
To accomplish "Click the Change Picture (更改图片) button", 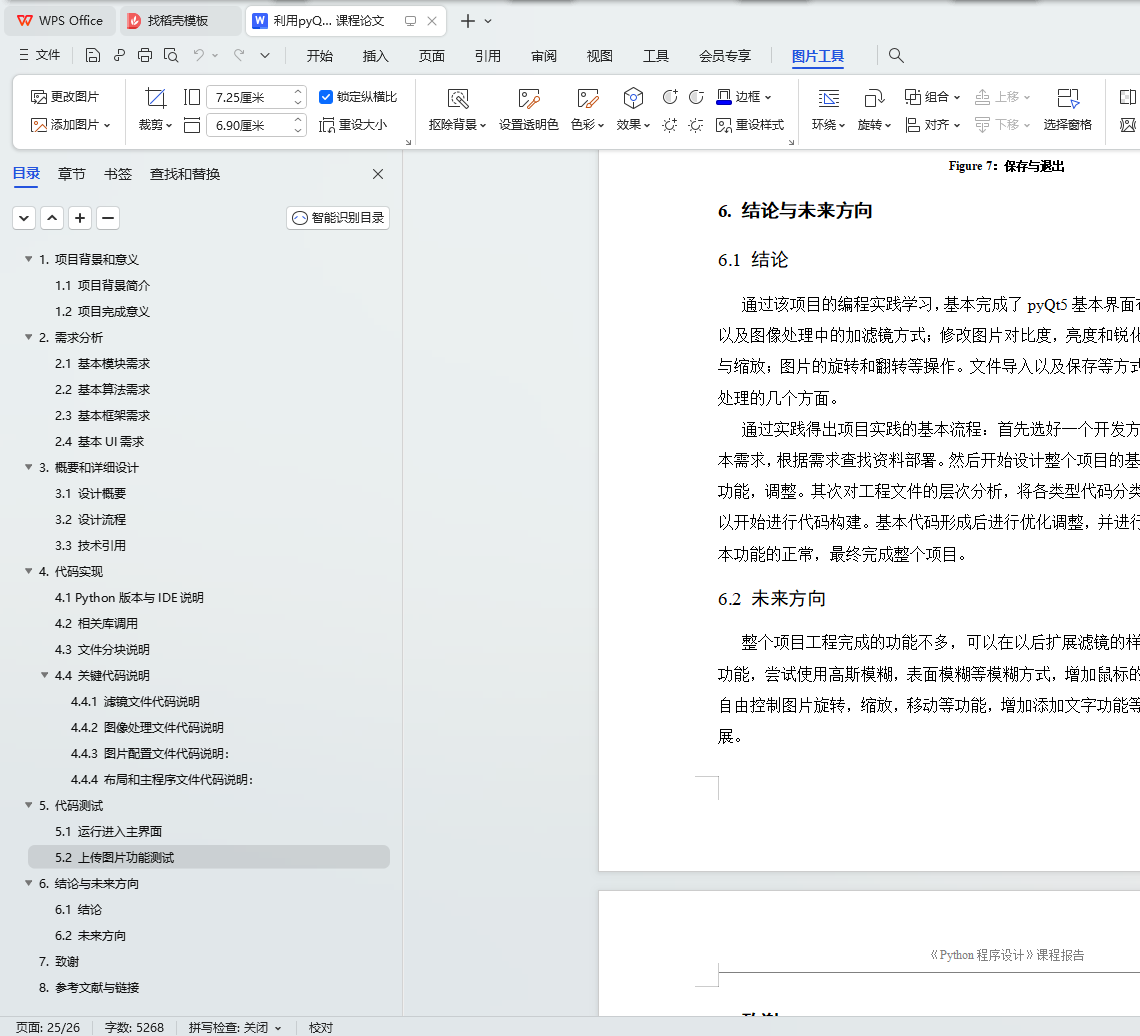I will (x=65, y=97).
